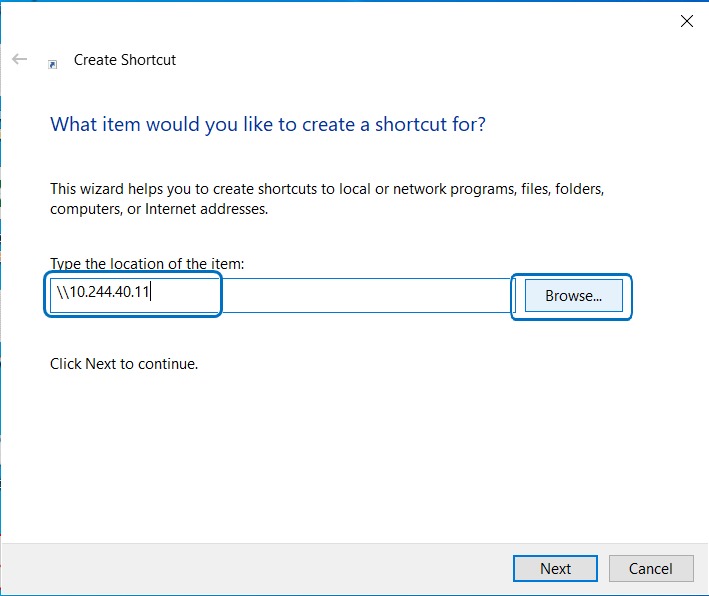Click the Create Shortcut wizard icon
The image size is (709, 596).
(53, 62)
